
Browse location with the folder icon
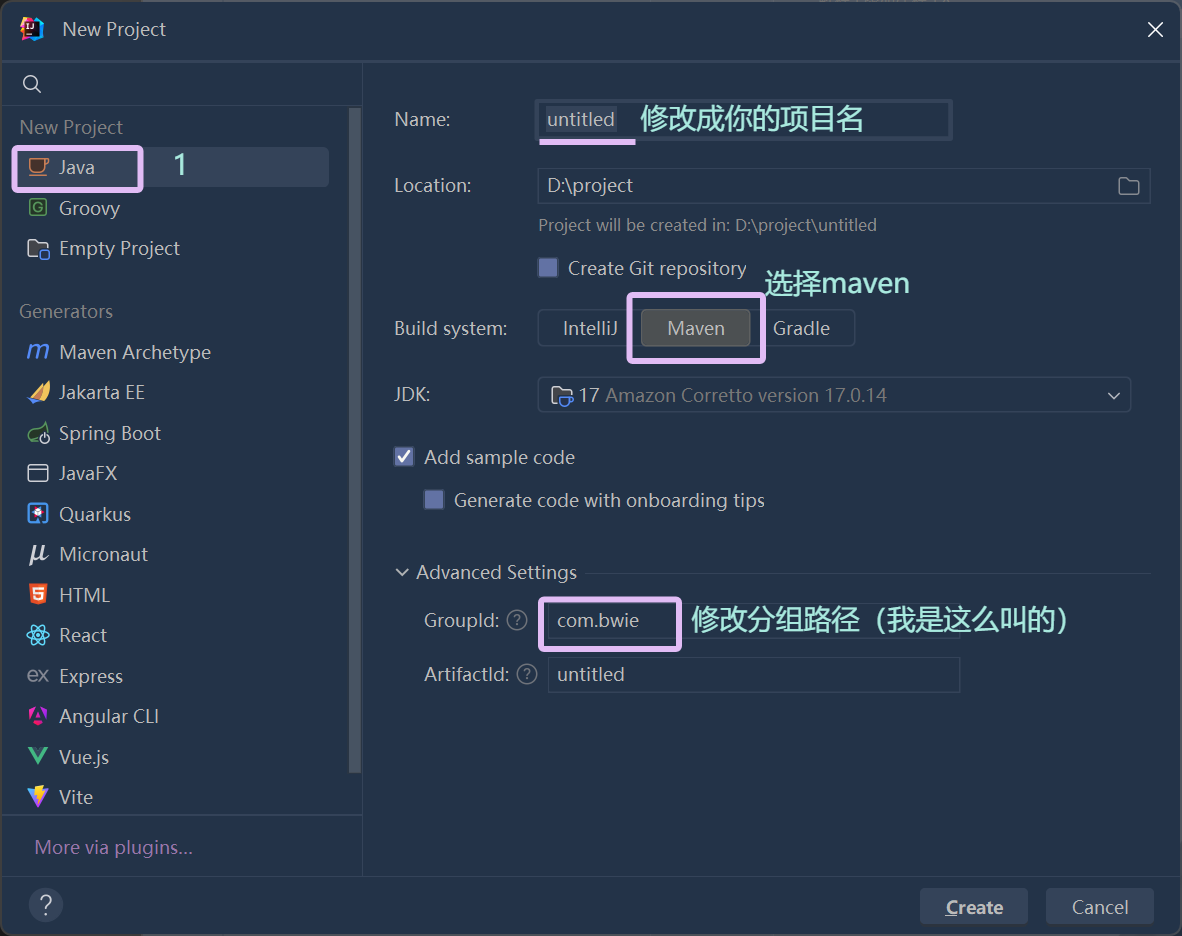[x=1128, y=186]
